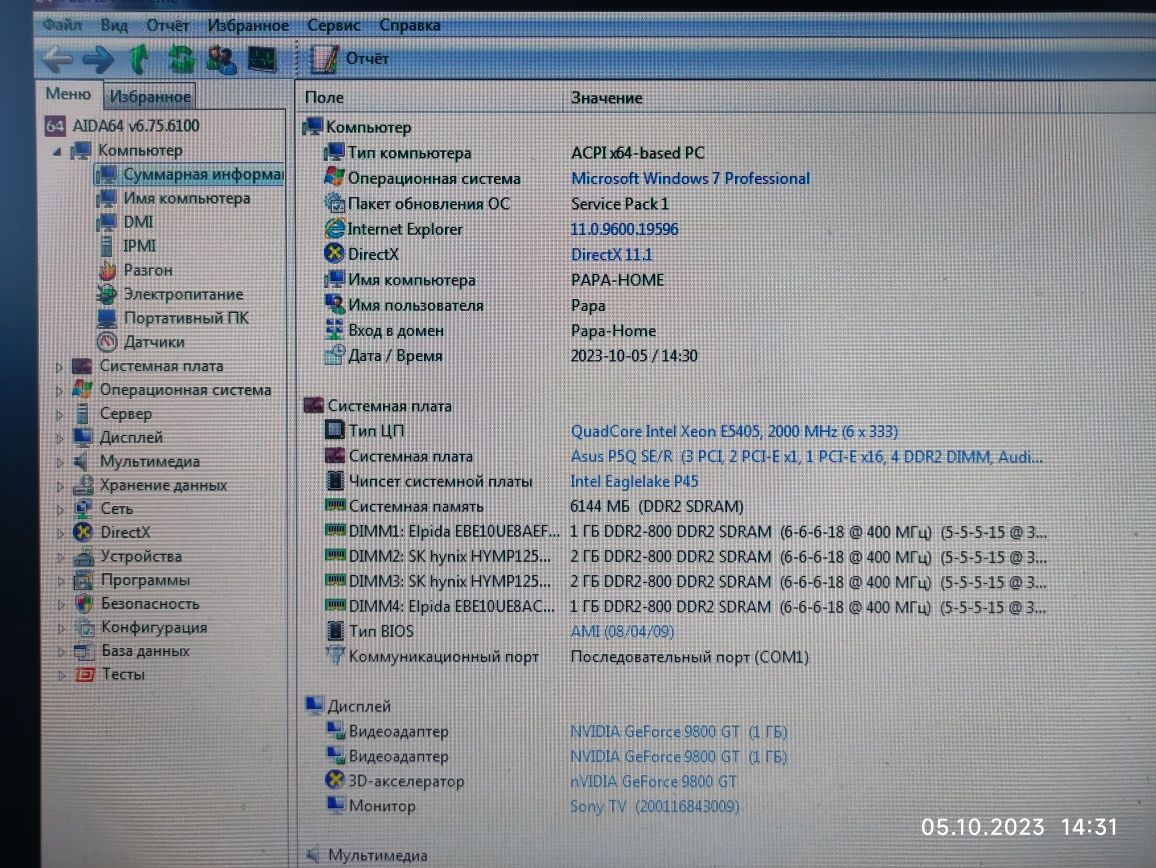Open Microsoft Windows 7 Professional link

[x=690, y=178]
